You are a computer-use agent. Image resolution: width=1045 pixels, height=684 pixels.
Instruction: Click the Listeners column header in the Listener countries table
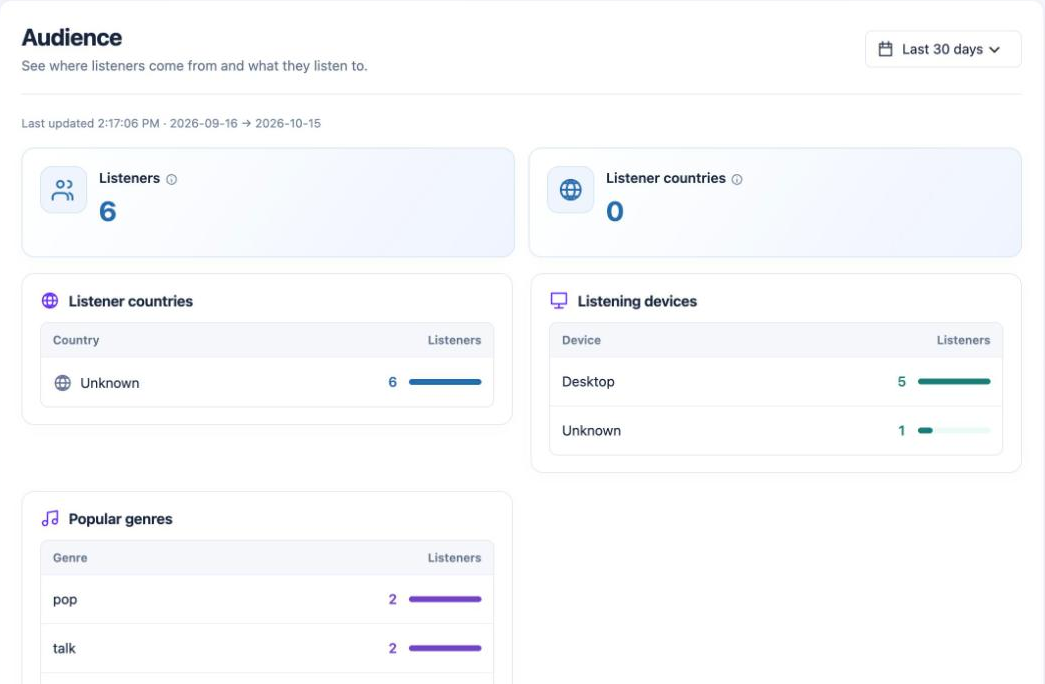[x=454, y=340]
